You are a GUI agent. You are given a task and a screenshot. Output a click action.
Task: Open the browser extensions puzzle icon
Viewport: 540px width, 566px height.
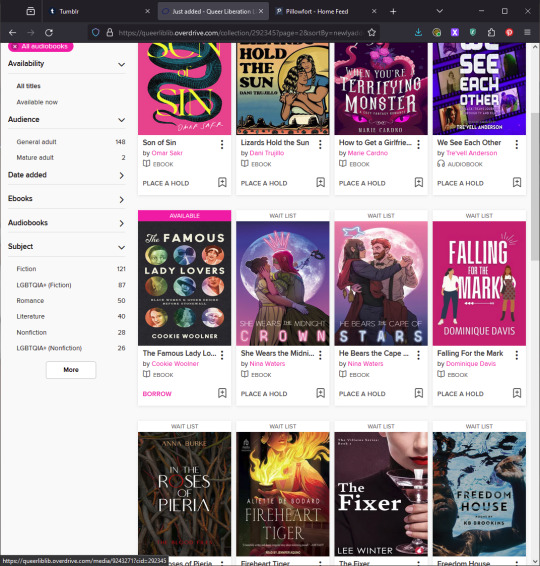click(491, 32)
